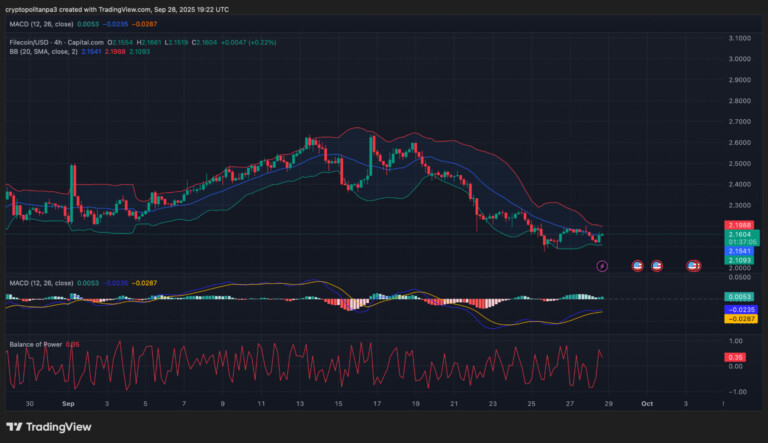
Task: Click the green 2.1093 lower band price tag
Action: pos(741,259)
